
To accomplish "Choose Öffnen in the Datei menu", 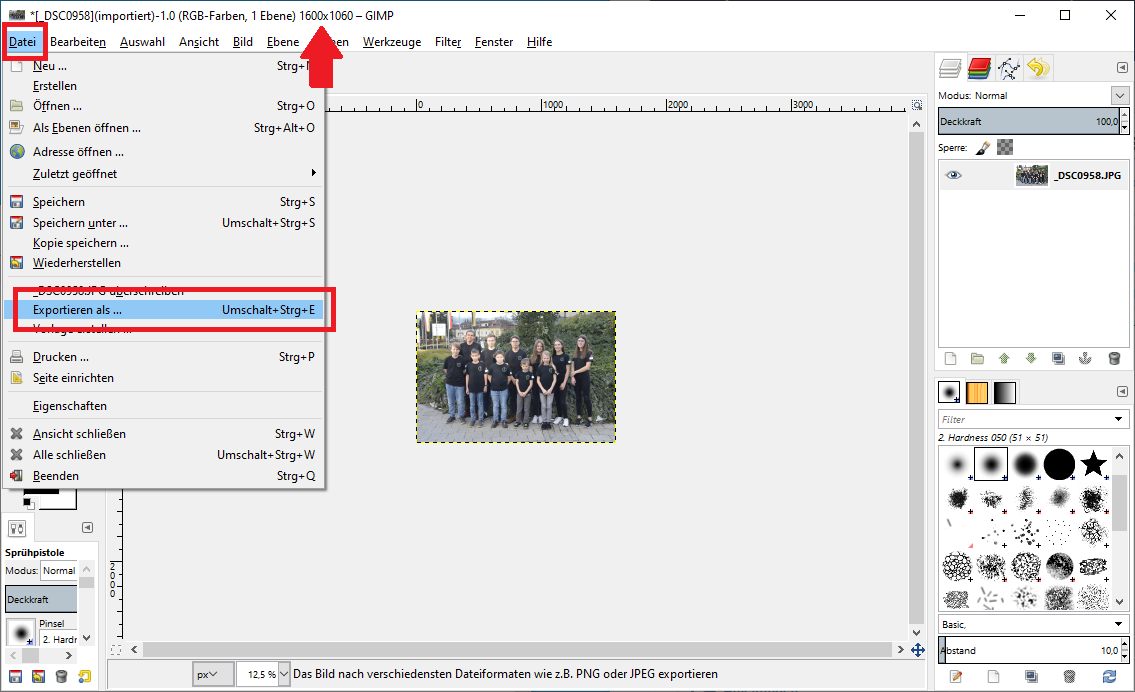I will tap(164, 106).
